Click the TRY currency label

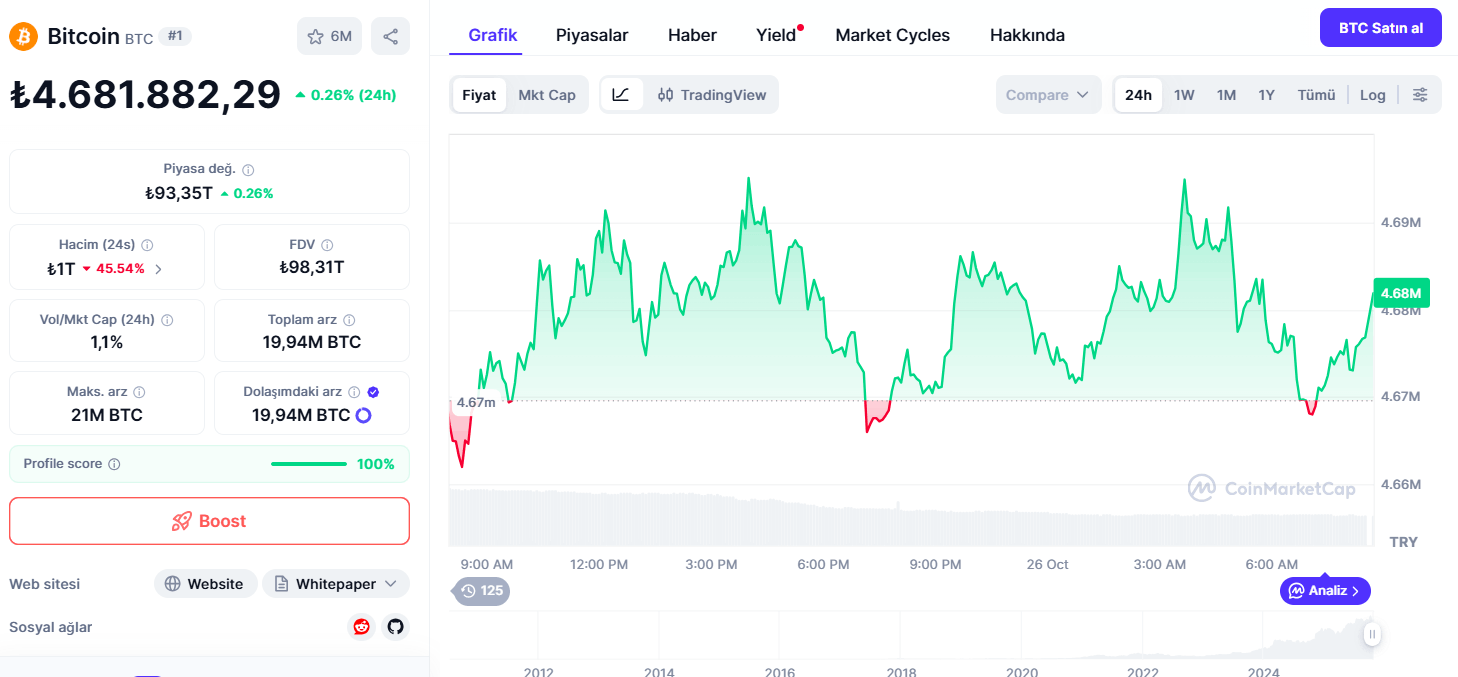[x=1403, y=542]
